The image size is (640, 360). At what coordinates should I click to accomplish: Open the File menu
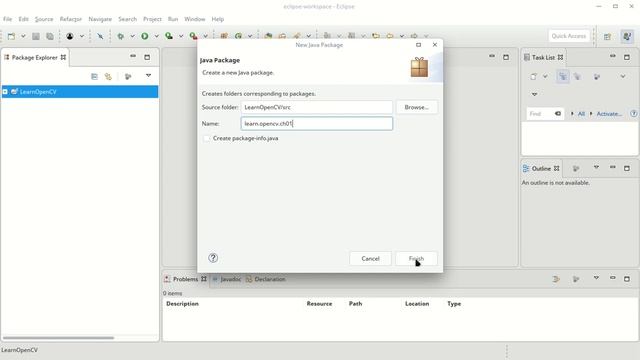(x=7, y=19)
